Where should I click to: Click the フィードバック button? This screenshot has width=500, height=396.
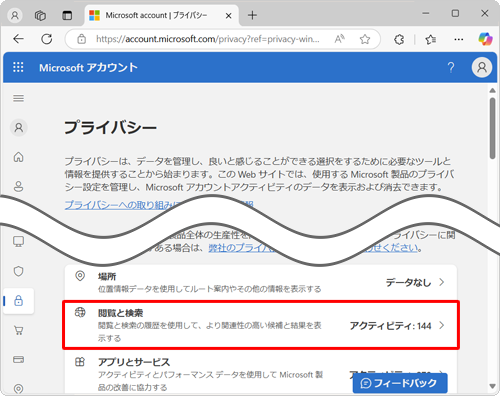(x=400, y=383)
